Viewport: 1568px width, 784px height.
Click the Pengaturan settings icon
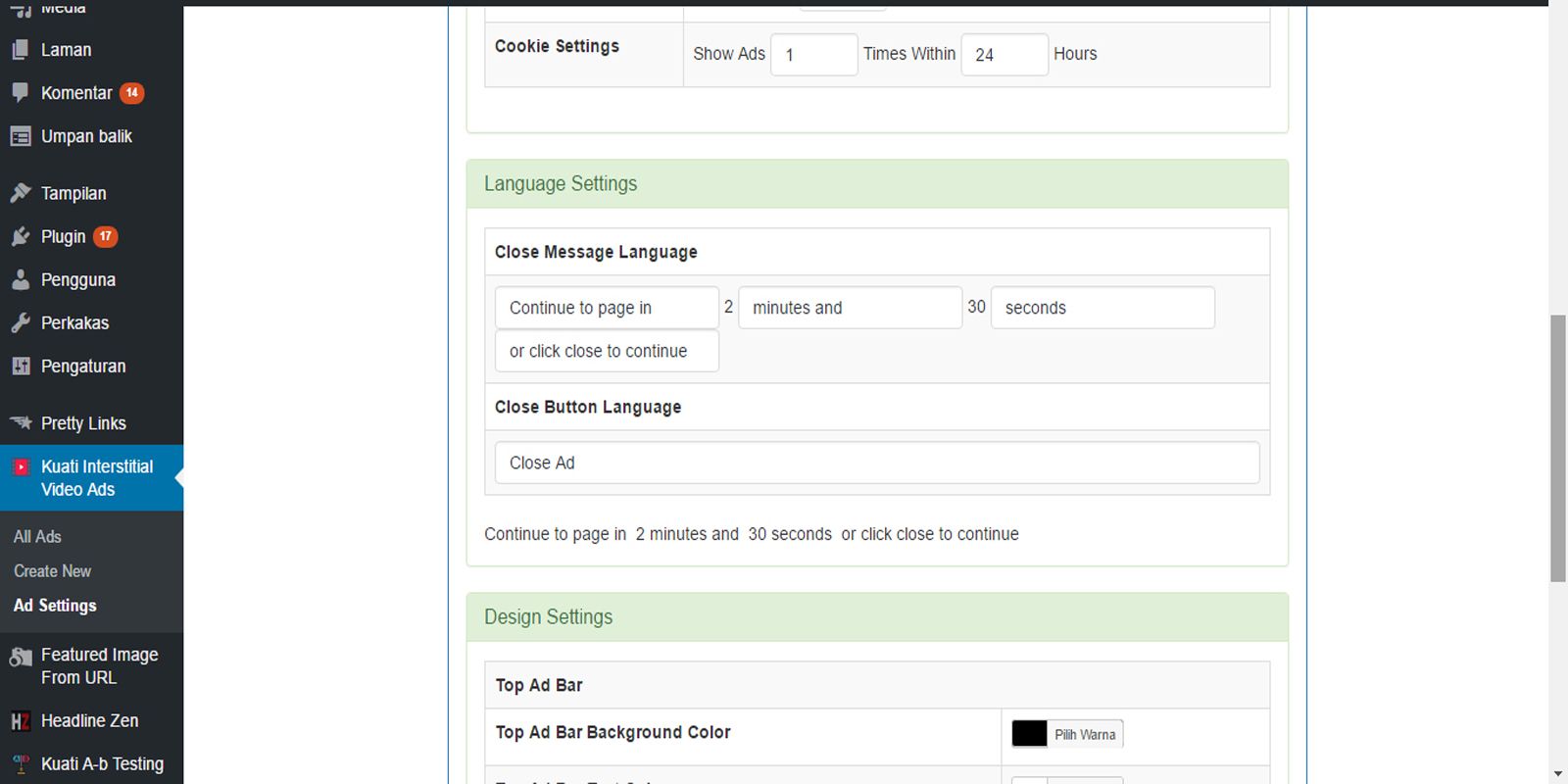point(21,367)
